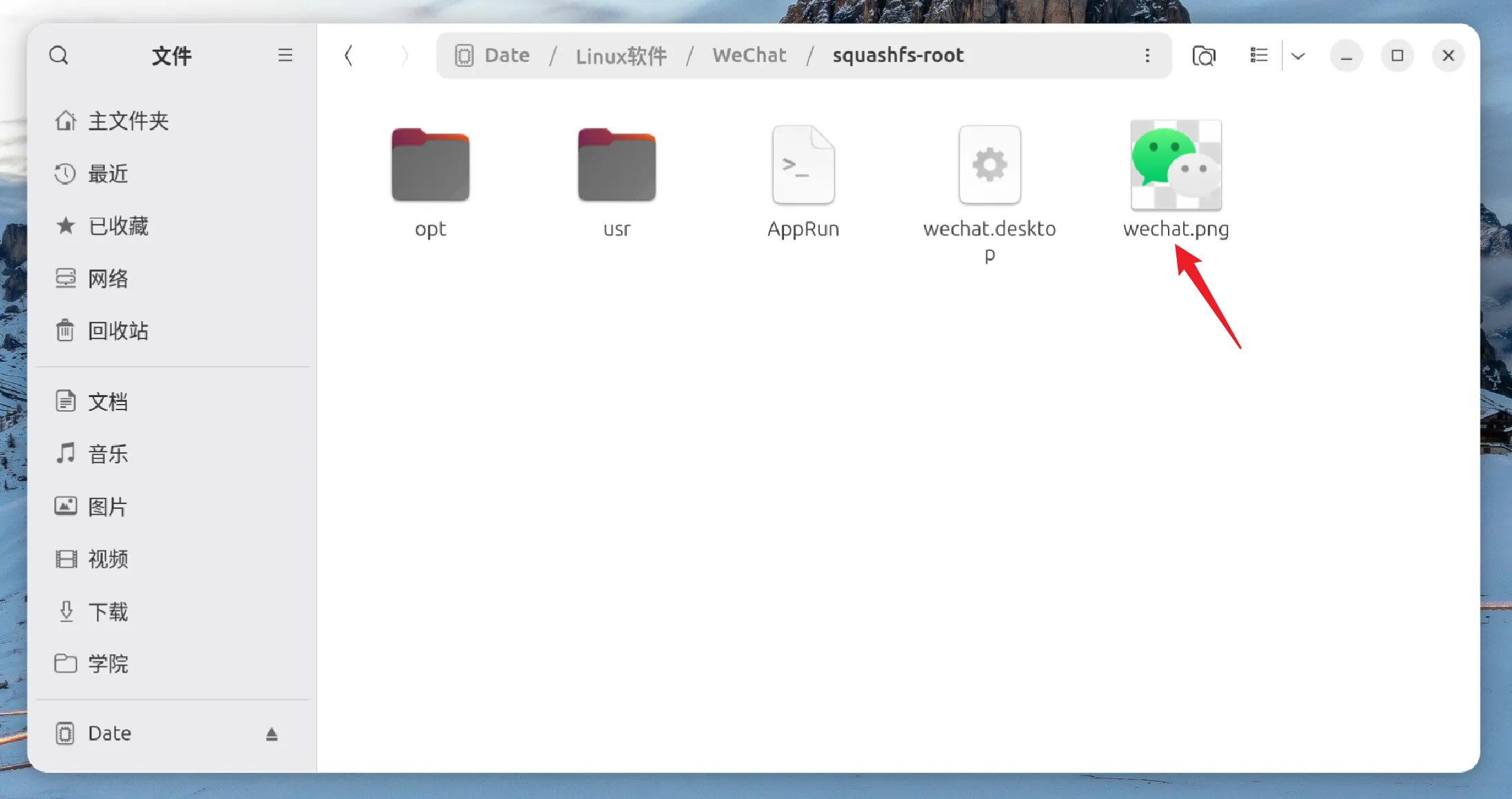Open Network (网络) in sidebar
This screenshot has height=799, width=1512.
coord(173,278)
